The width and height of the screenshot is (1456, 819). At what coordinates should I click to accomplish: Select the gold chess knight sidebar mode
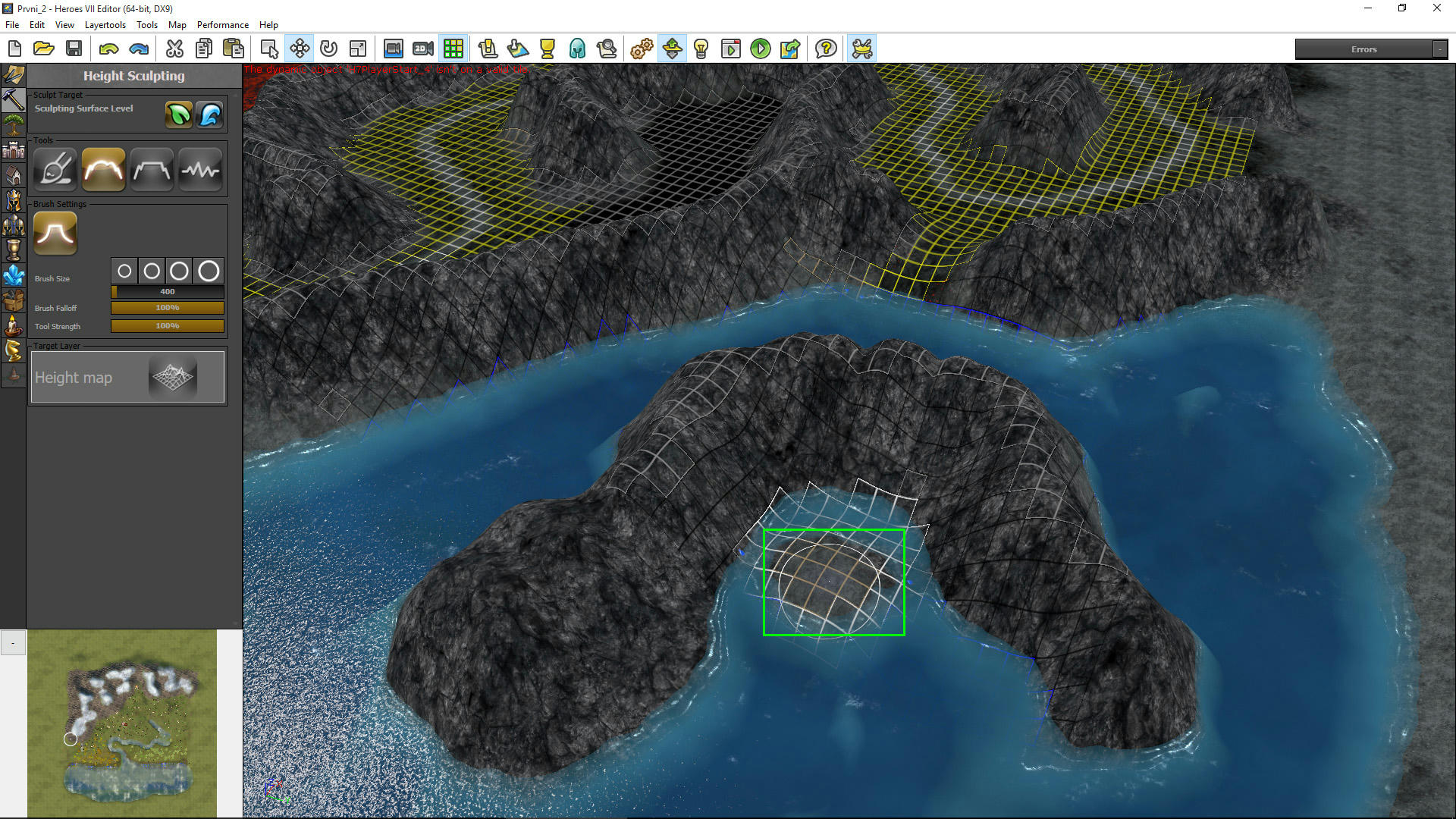[14, 350]
